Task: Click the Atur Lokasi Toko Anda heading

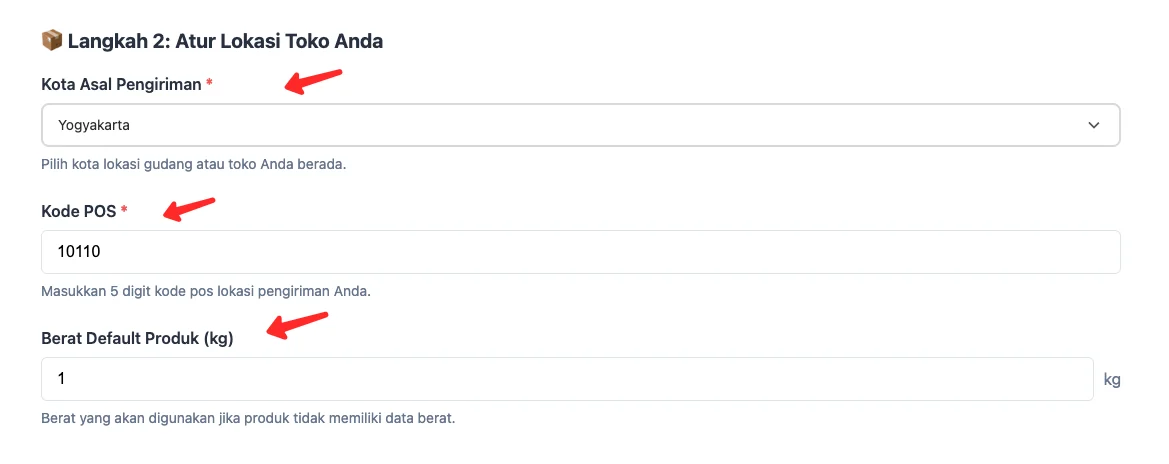Action: [225, 41]
